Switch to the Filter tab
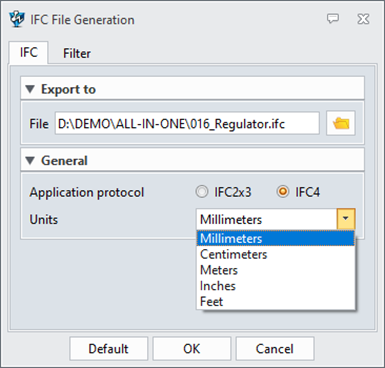This screenshot has height=368, width=385. point(77,53)
